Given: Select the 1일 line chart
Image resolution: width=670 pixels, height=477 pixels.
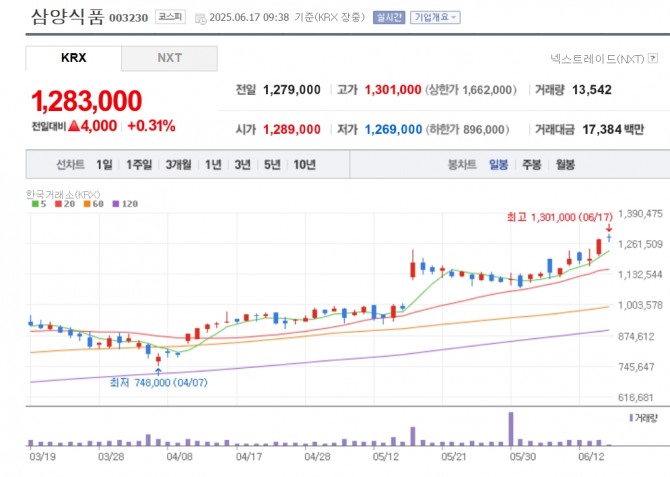Looking at the screenshot, I should pyautogui.click(x=104, y=165).
